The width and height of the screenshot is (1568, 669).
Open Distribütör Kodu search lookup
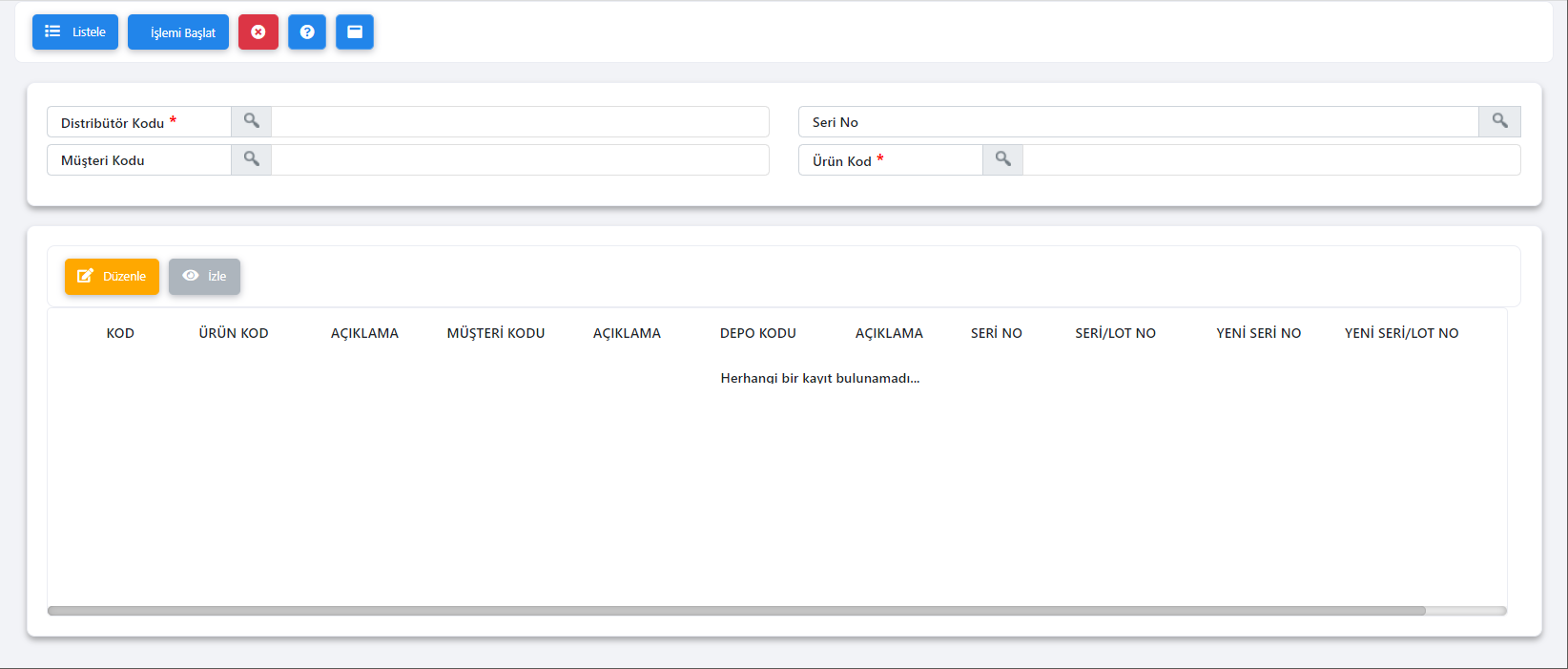[x=252, y=121]
